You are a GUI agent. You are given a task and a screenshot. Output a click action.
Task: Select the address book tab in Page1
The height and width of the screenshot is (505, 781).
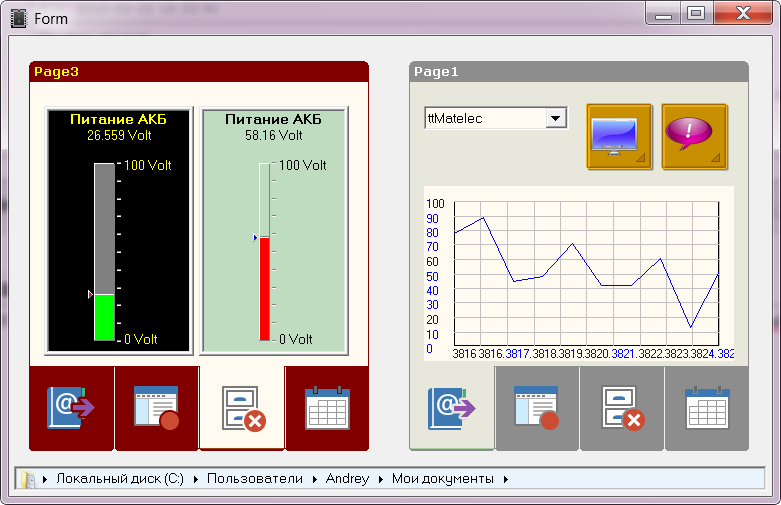click(x=452, y=408)
